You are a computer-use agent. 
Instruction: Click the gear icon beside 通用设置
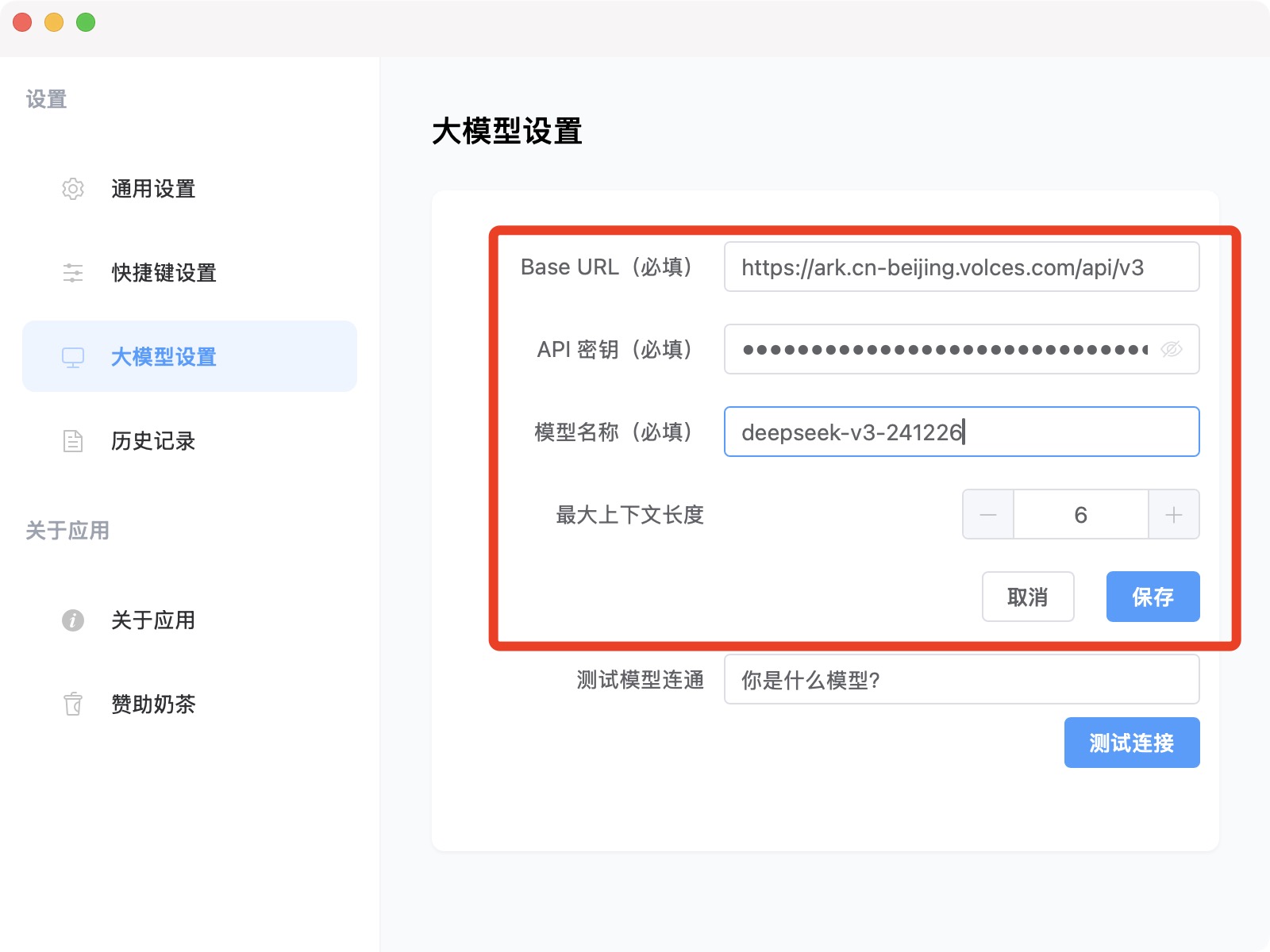73,189
